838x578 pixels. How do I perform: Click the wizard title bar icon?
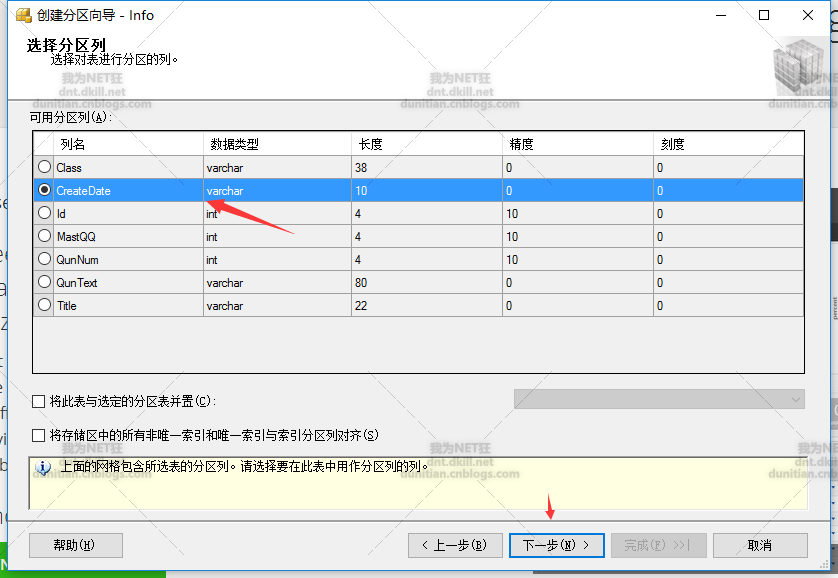tap(24, 15)
